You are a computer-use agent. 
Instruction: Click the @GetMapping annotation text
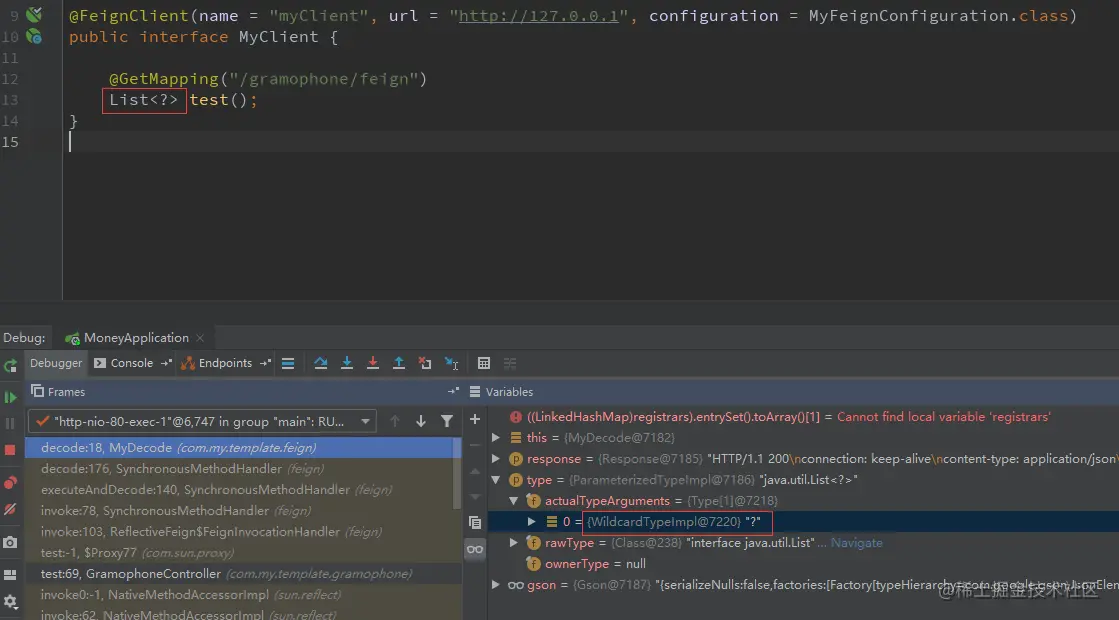coord(163,78)
